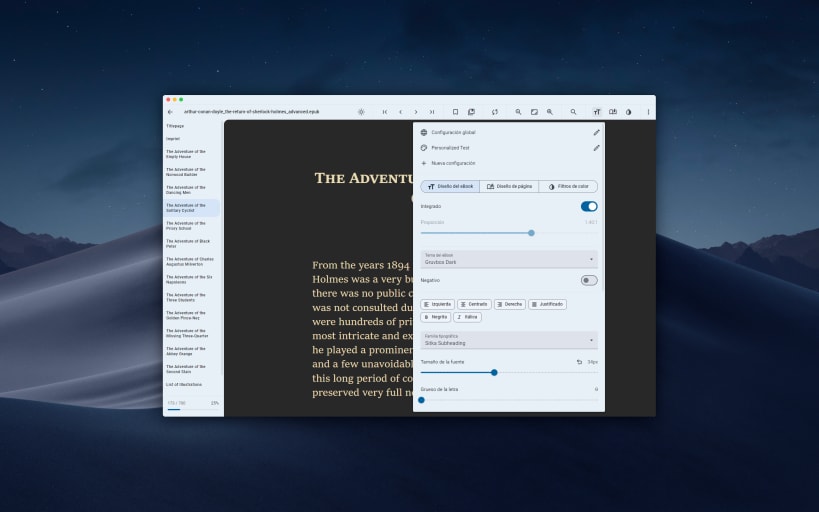Open the Familia tipográfica dropdown
This screenshot has width=819, height=512.
coord(509,340)
